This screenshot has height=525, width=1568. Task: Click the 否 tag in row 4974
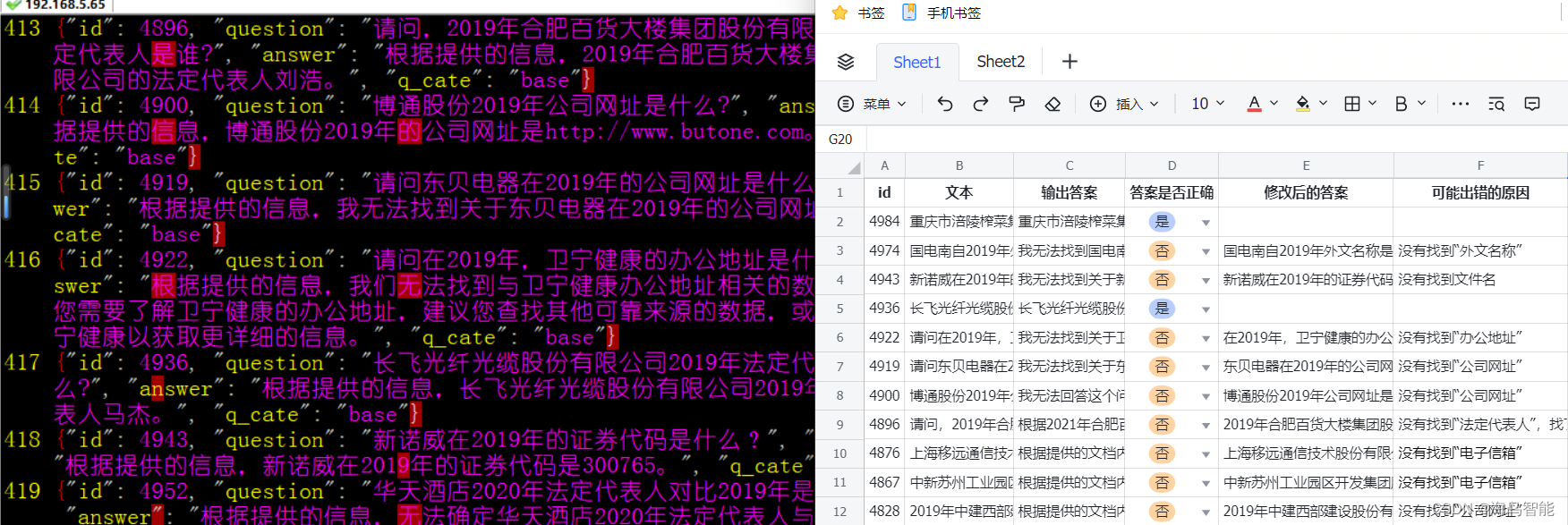1162,250
